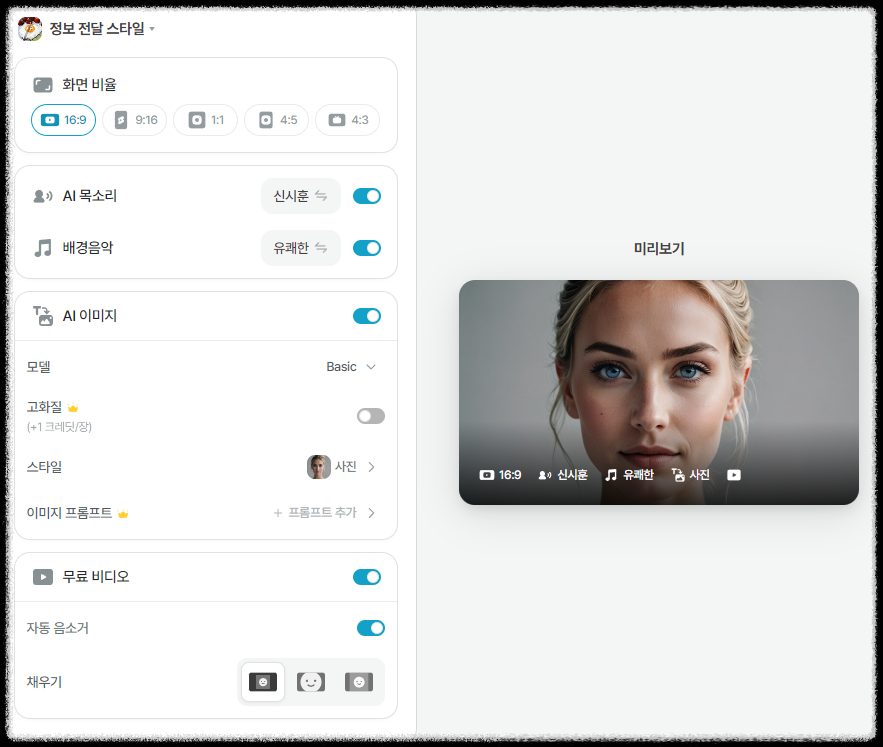The image size is (883, 747).
Task: Toggle 자동 음소거 switch
Action: (x=371, y=628)
